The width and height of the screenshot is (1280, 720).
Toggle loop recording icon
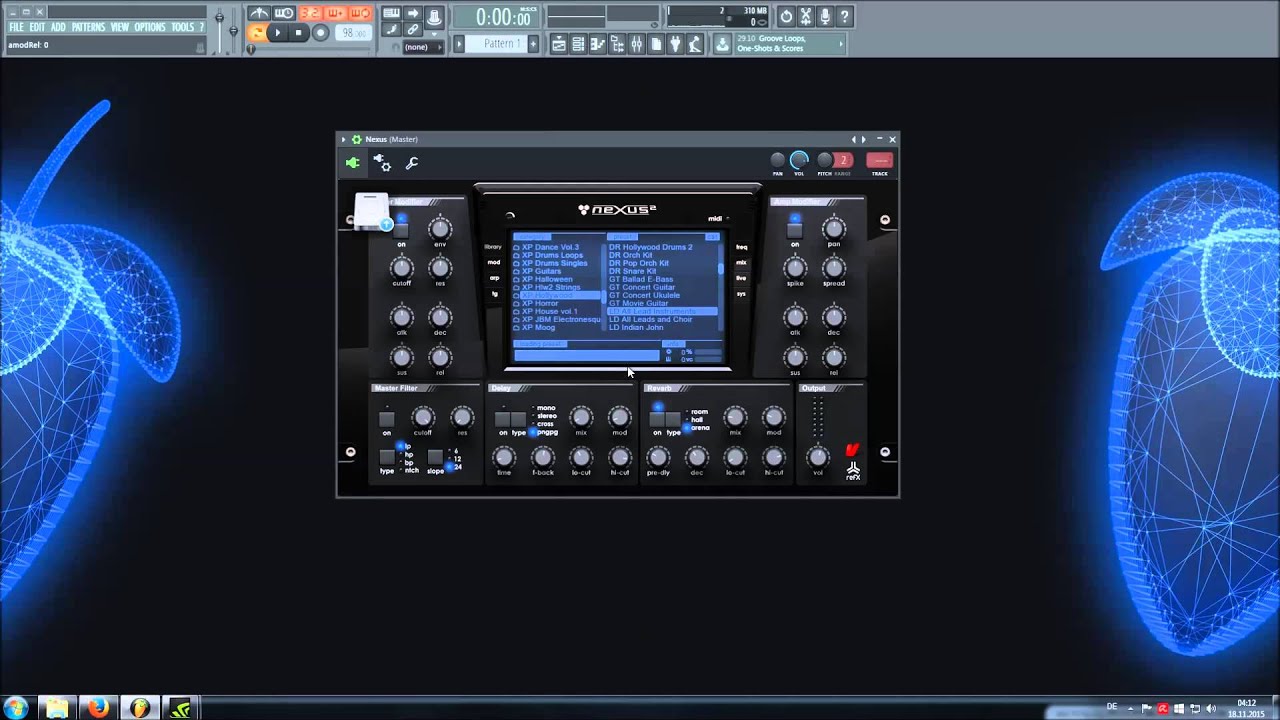pyautogui.click(x=360, y=13)
